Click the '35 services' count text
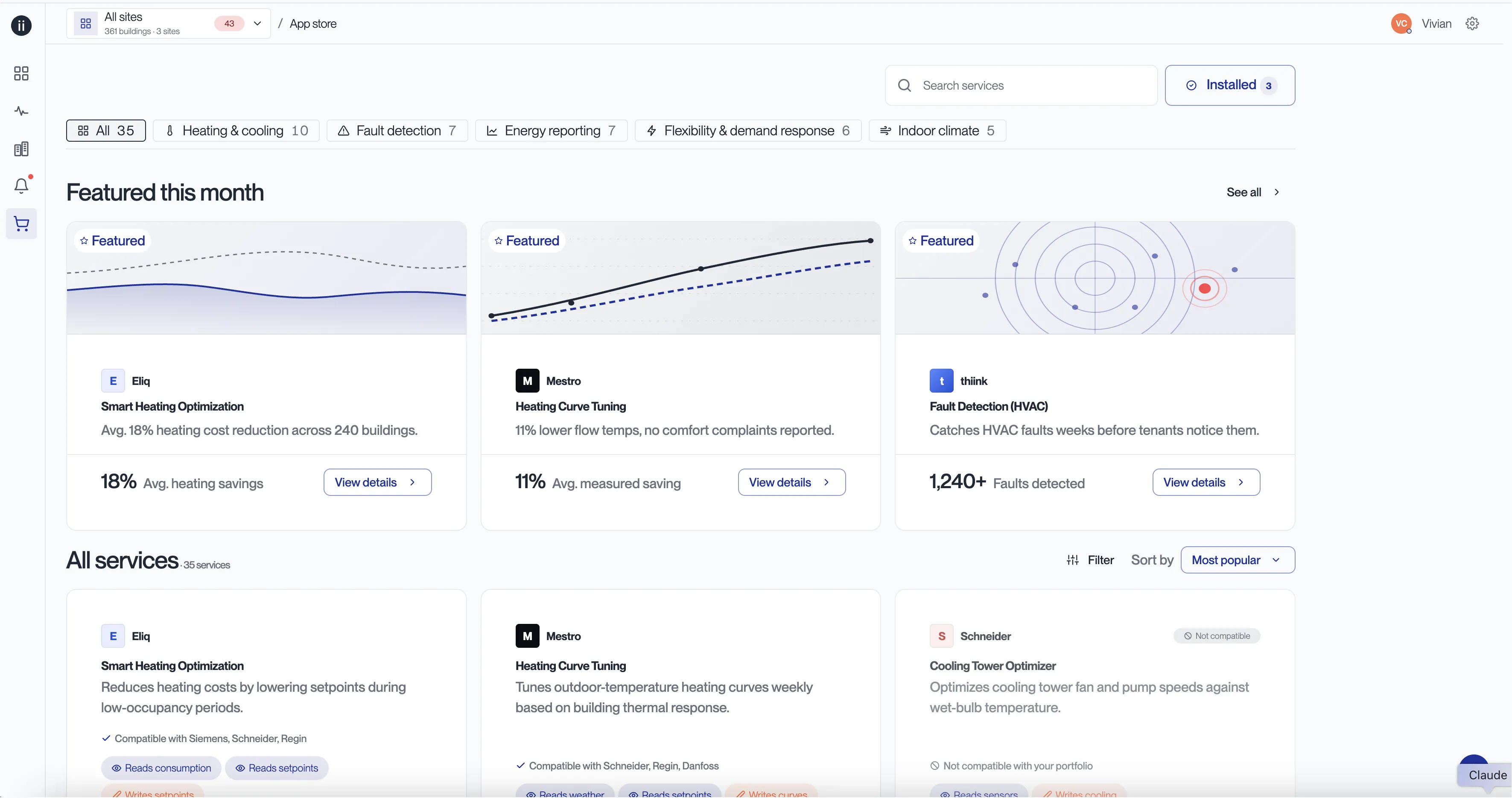 coord(207,565)
